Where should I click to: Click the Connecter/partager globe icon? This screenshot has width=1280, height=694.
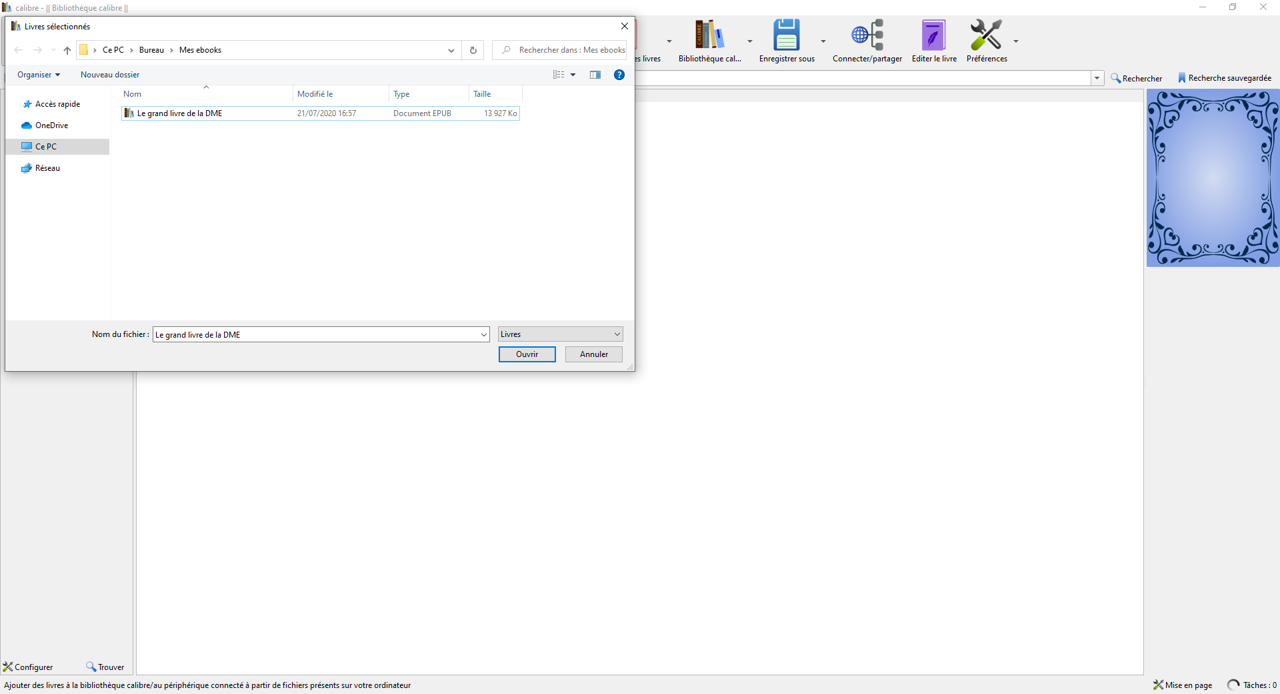pos(867,36)
